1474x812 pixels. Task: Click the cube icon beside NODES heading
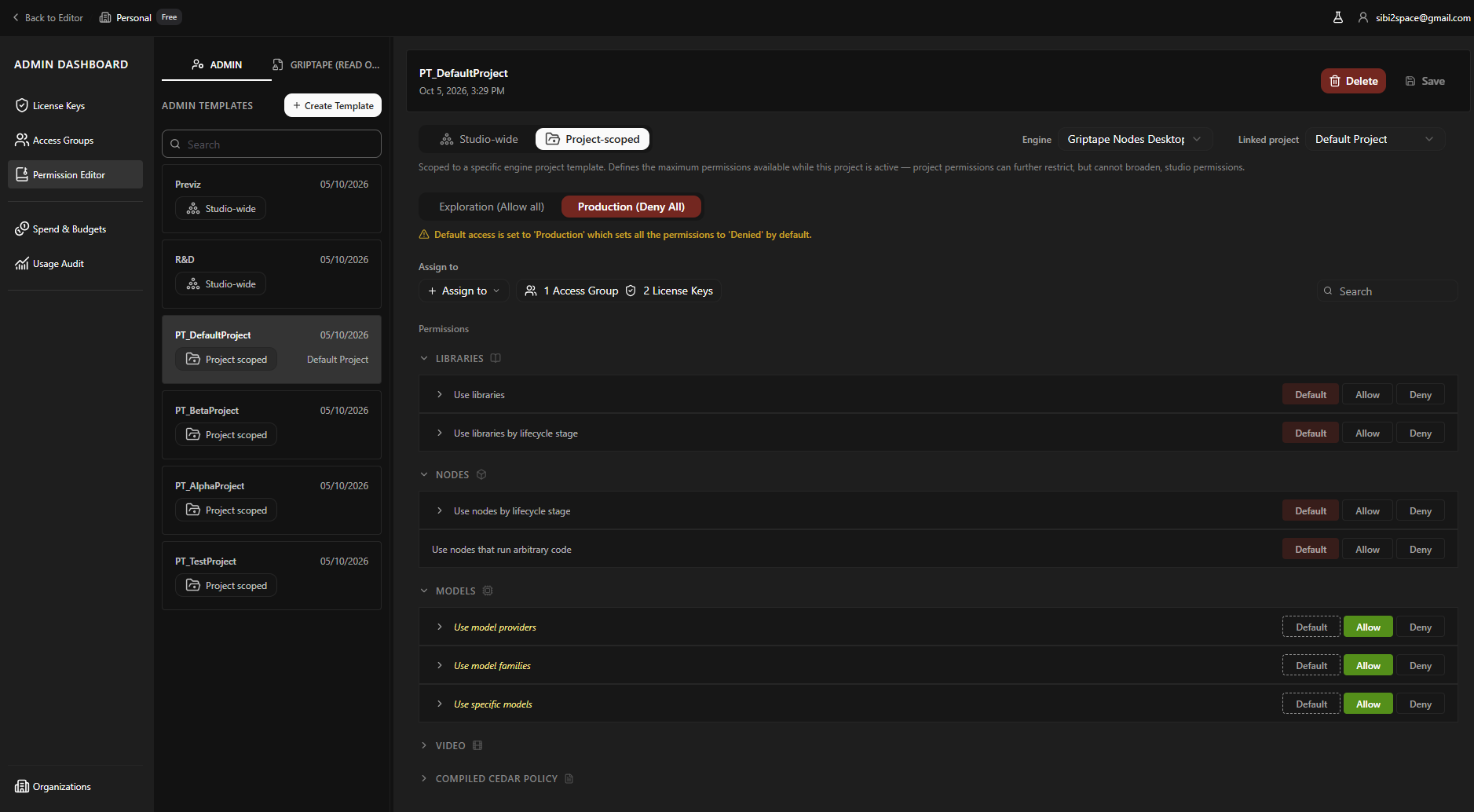click(x=481, y=474)
